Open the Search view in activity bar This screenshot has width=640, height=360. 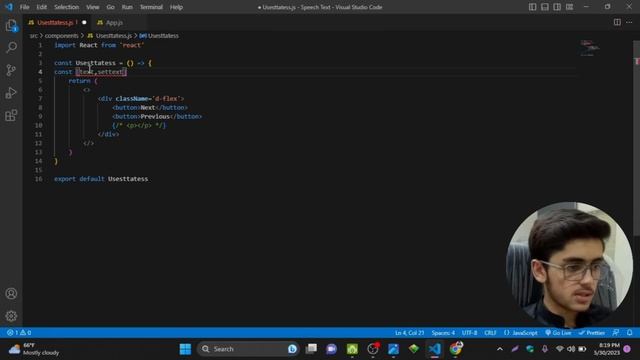tap(11, 48)
